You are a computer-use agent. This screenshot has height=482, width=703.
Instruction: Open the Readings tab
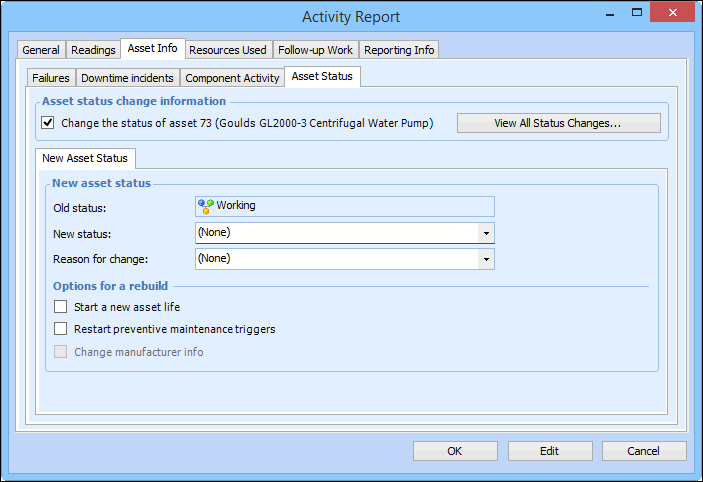[x=93, y=50]
